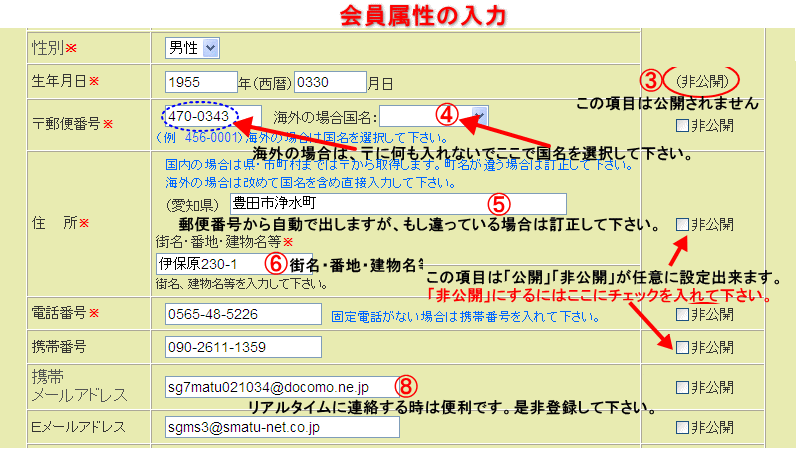Click the circled number ③ marker
This screenshot has width=796, height=449.
point(650,80)
